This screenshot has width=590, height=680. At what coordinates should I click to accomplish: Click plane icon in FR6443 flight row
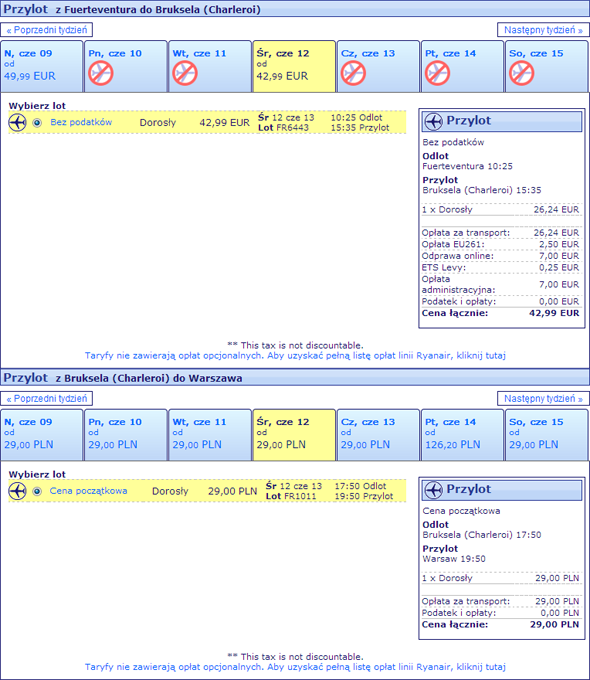pyautogui.click(x=17, y=122)
